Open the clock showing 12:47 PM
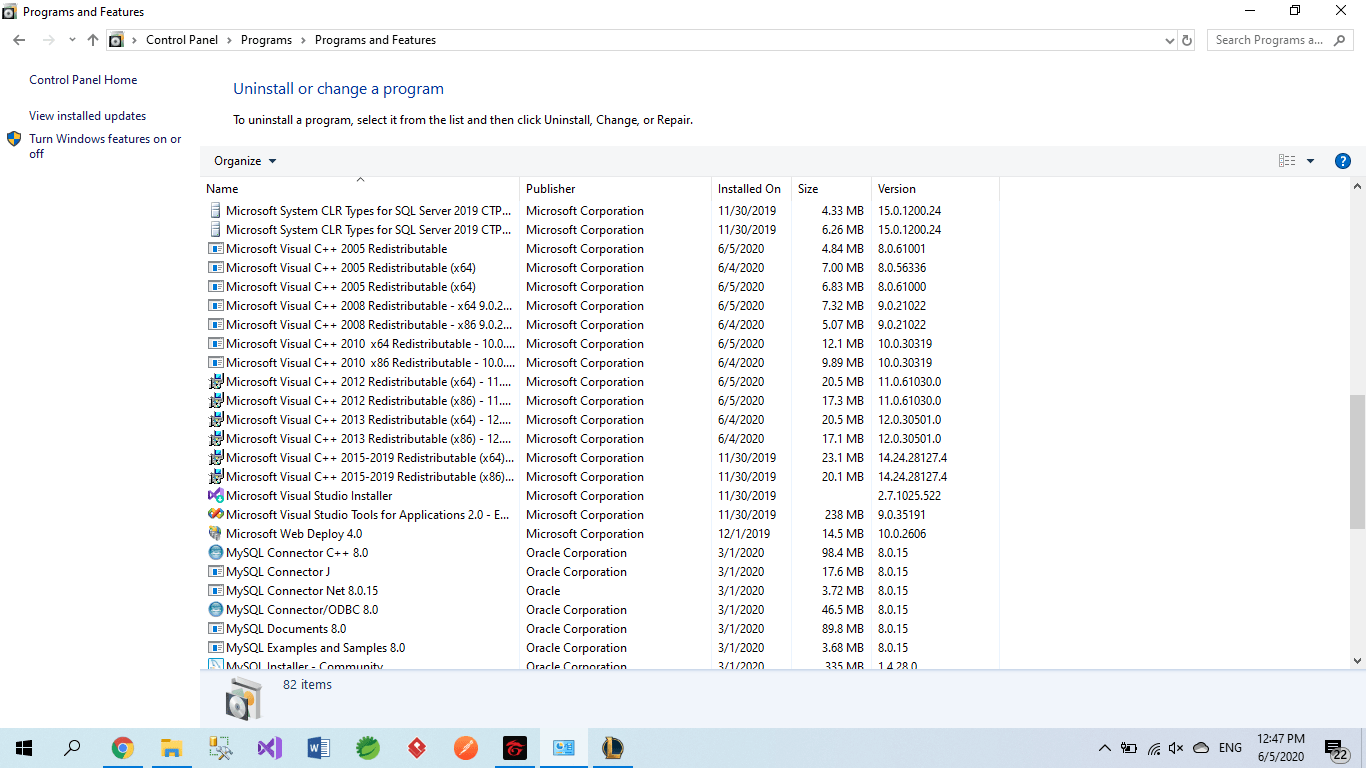The height and width of the screenshot is (768, 1366). pyautogui.click(x=1281, y=748)
